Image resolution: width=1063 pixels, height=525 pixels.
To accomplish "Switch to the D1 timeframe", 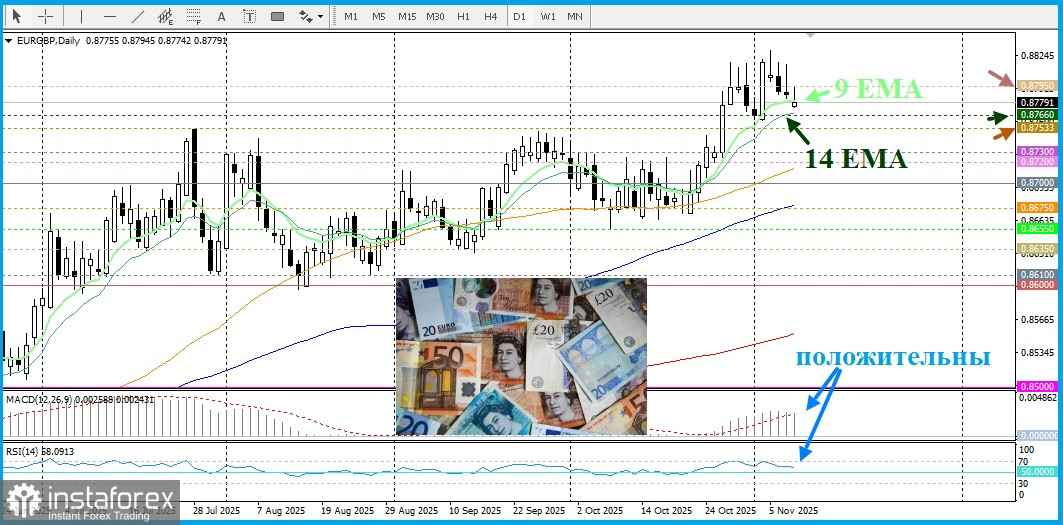I will 519,16.
